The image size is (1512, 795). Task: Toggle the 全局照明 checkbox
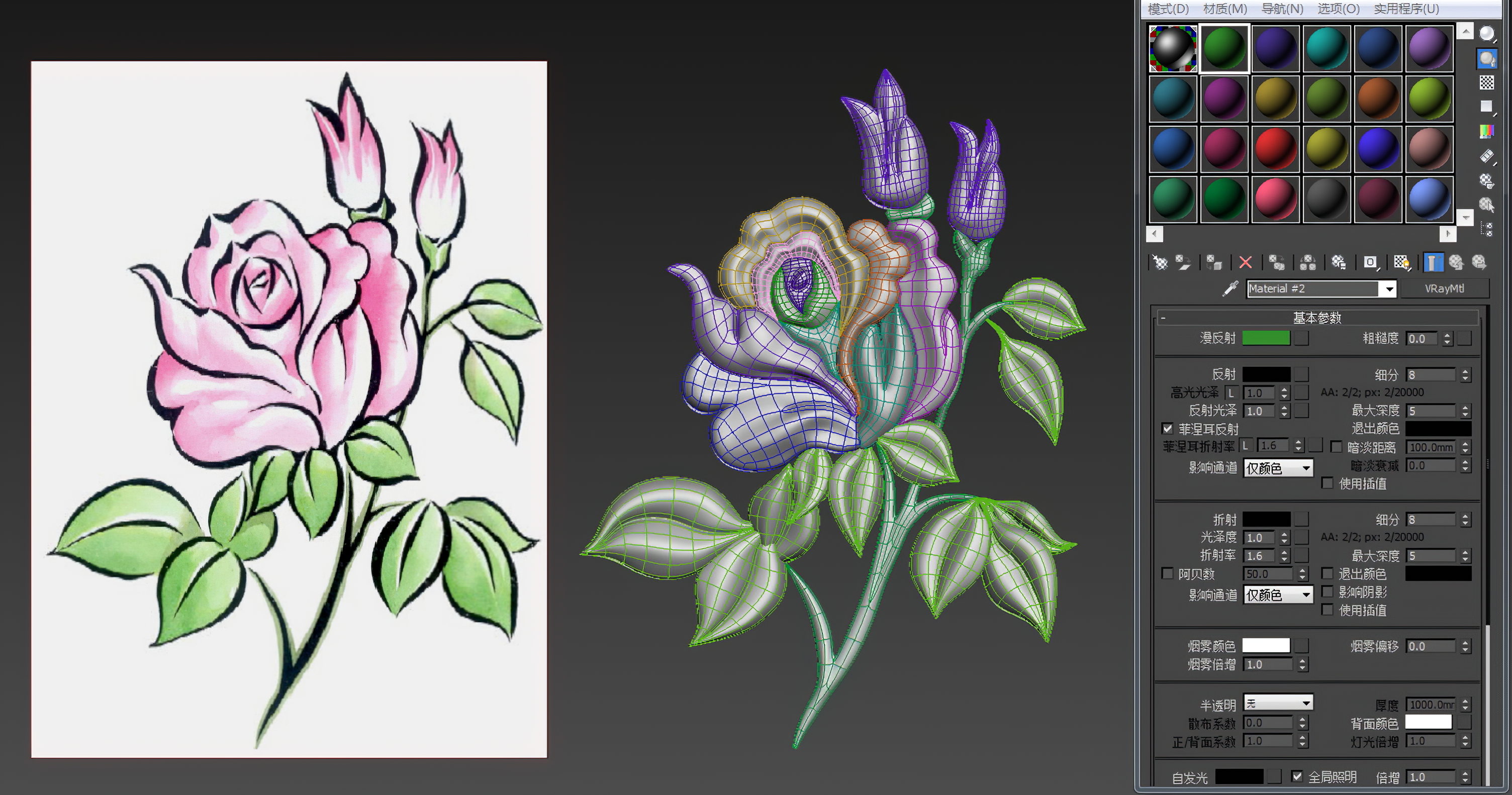coord(1297,776)
